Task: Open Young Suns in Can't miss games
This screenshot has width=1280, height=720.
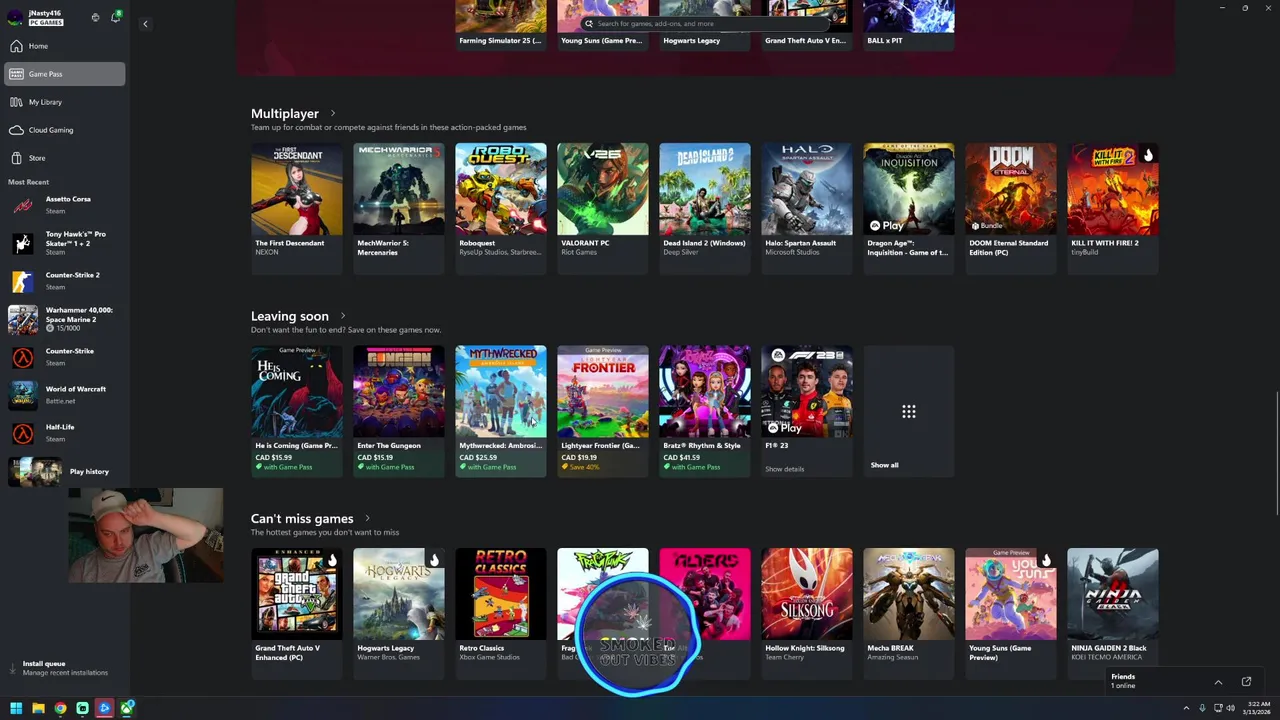Action: [1010, 613]
